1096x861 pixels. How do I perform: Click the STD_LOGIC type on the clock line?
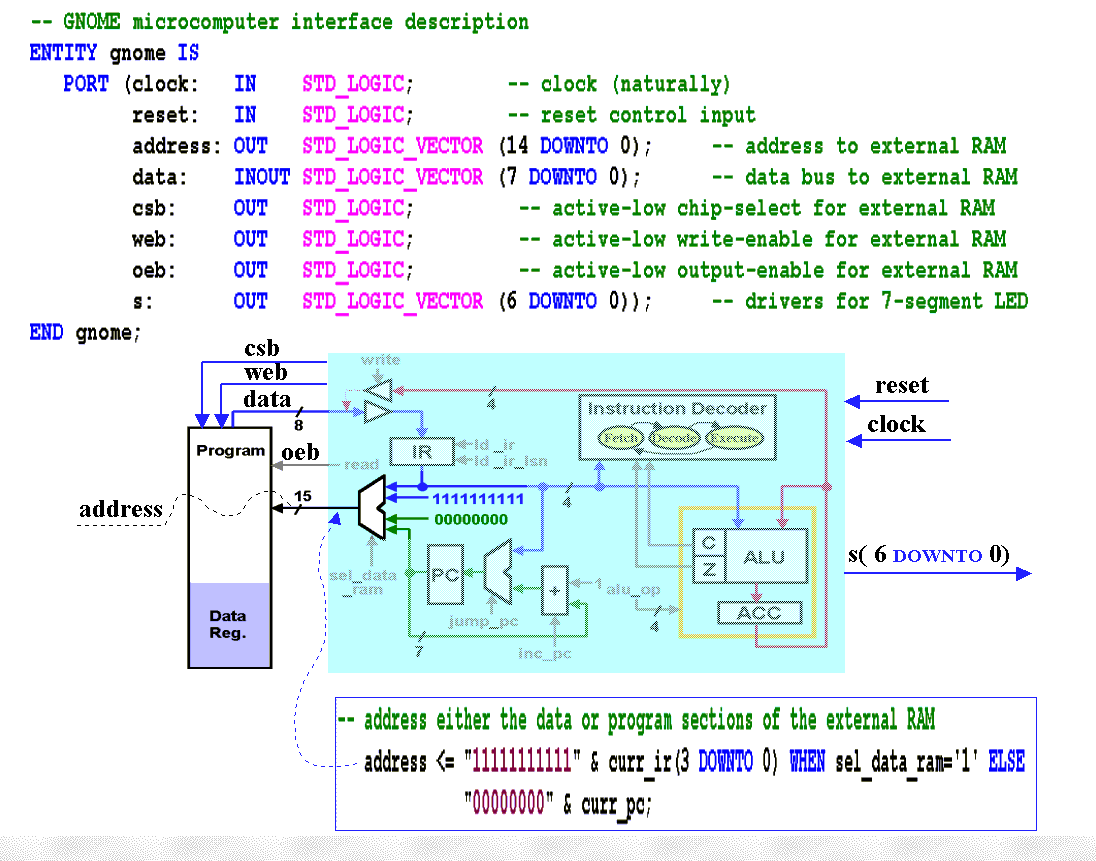pyautogui.click(x=353, y=85)
